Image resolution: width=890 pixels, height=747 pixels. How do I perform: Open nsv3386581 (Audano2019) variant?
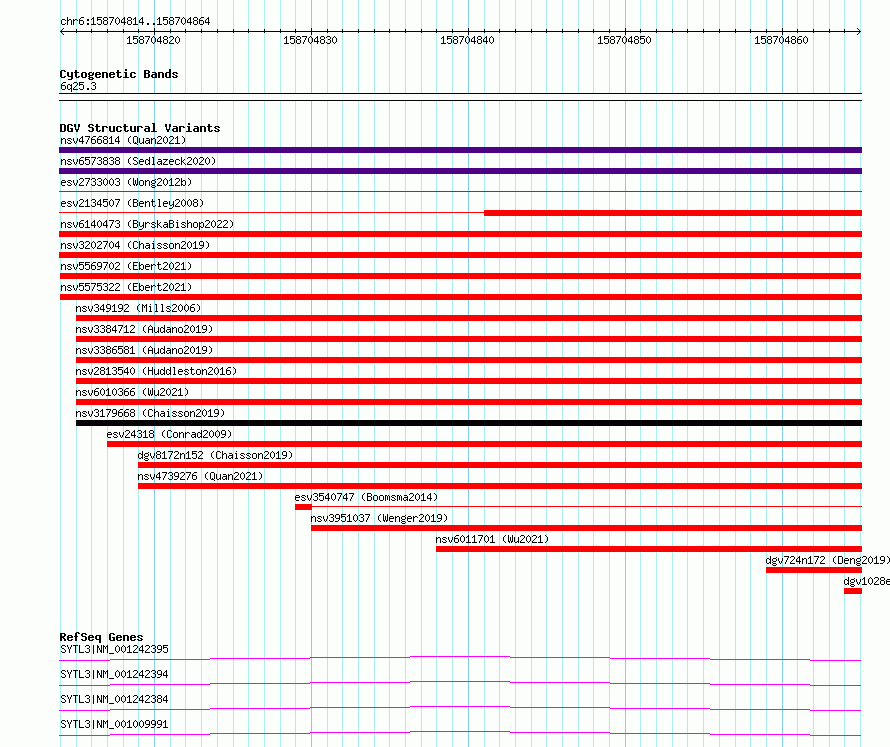coord(144,350)
